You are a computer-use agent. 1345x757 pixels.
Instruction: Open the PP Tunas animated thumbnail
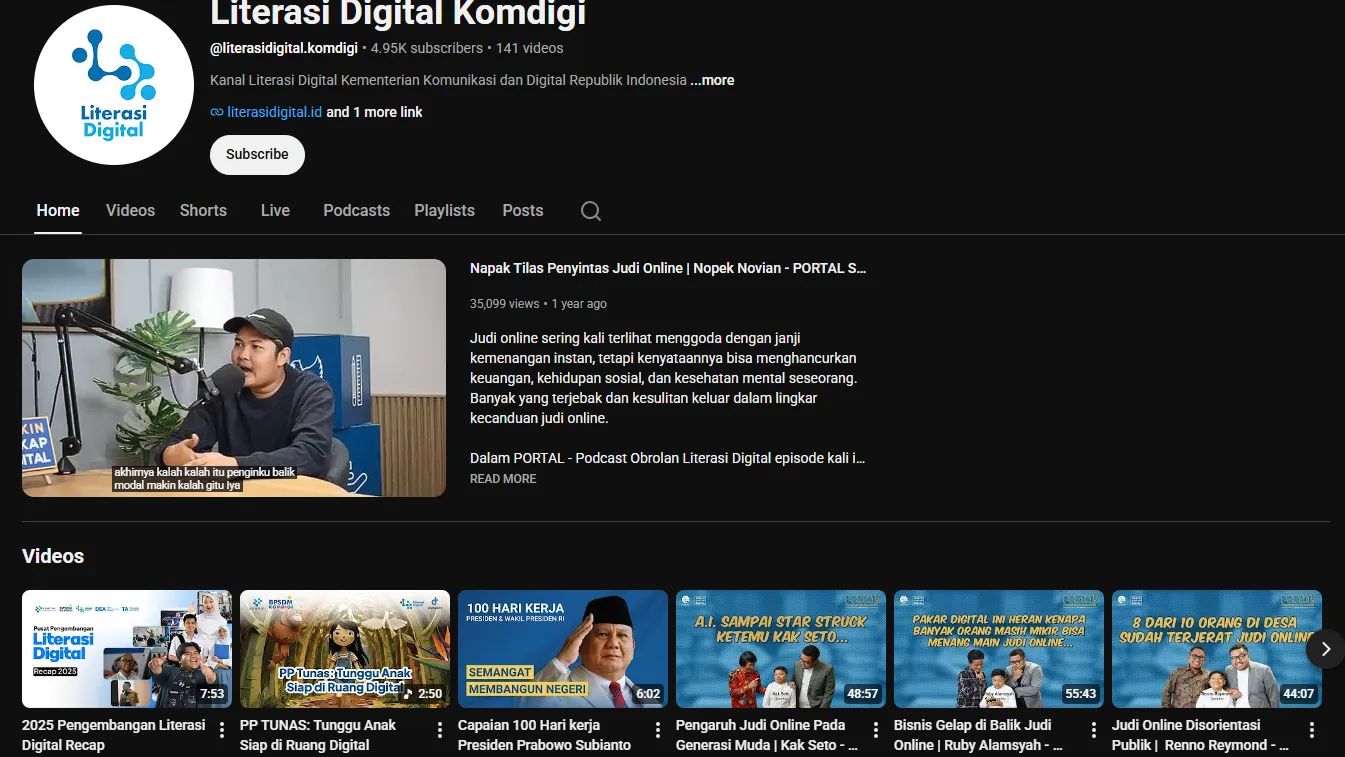pos(345,649)
